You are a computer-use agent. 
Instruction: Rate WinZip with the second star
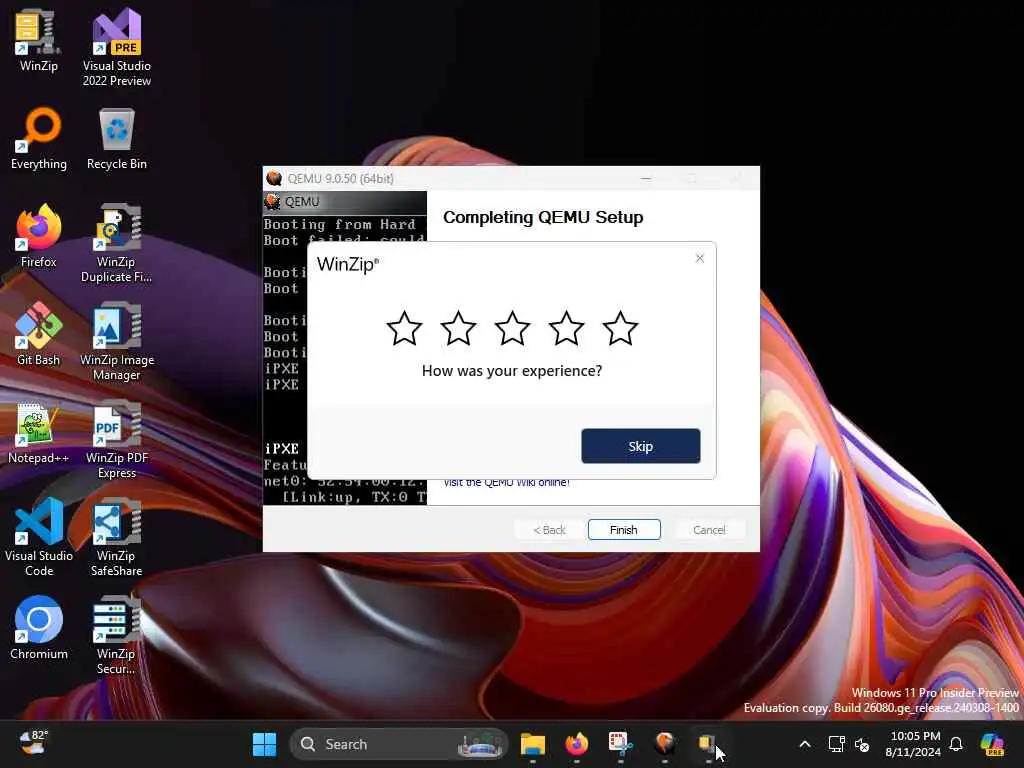tap(458, 328)
